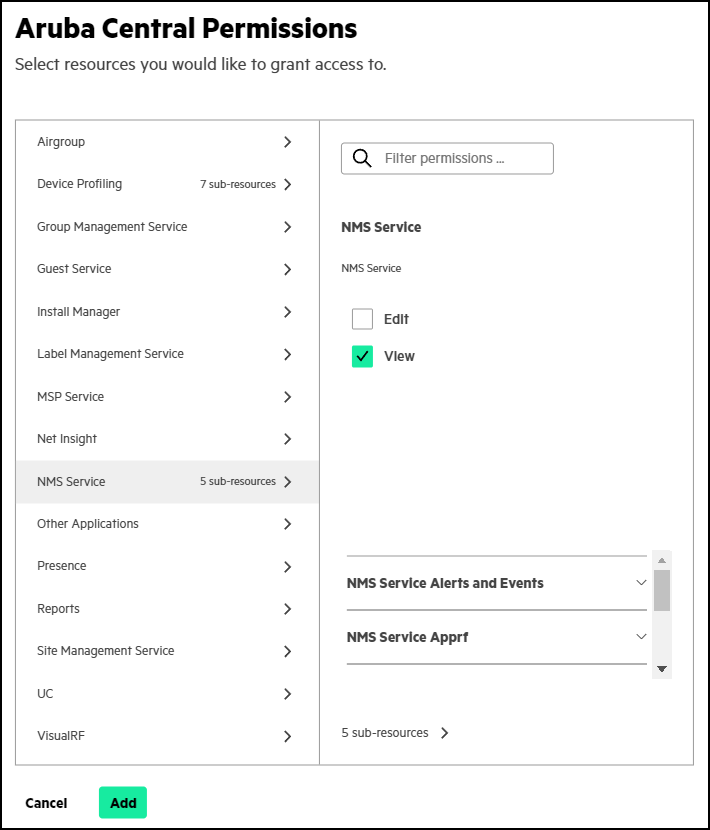Click the chevron arrow beside Device Profiling
This screenshot has width=710, height=830.
pos(288,184)
